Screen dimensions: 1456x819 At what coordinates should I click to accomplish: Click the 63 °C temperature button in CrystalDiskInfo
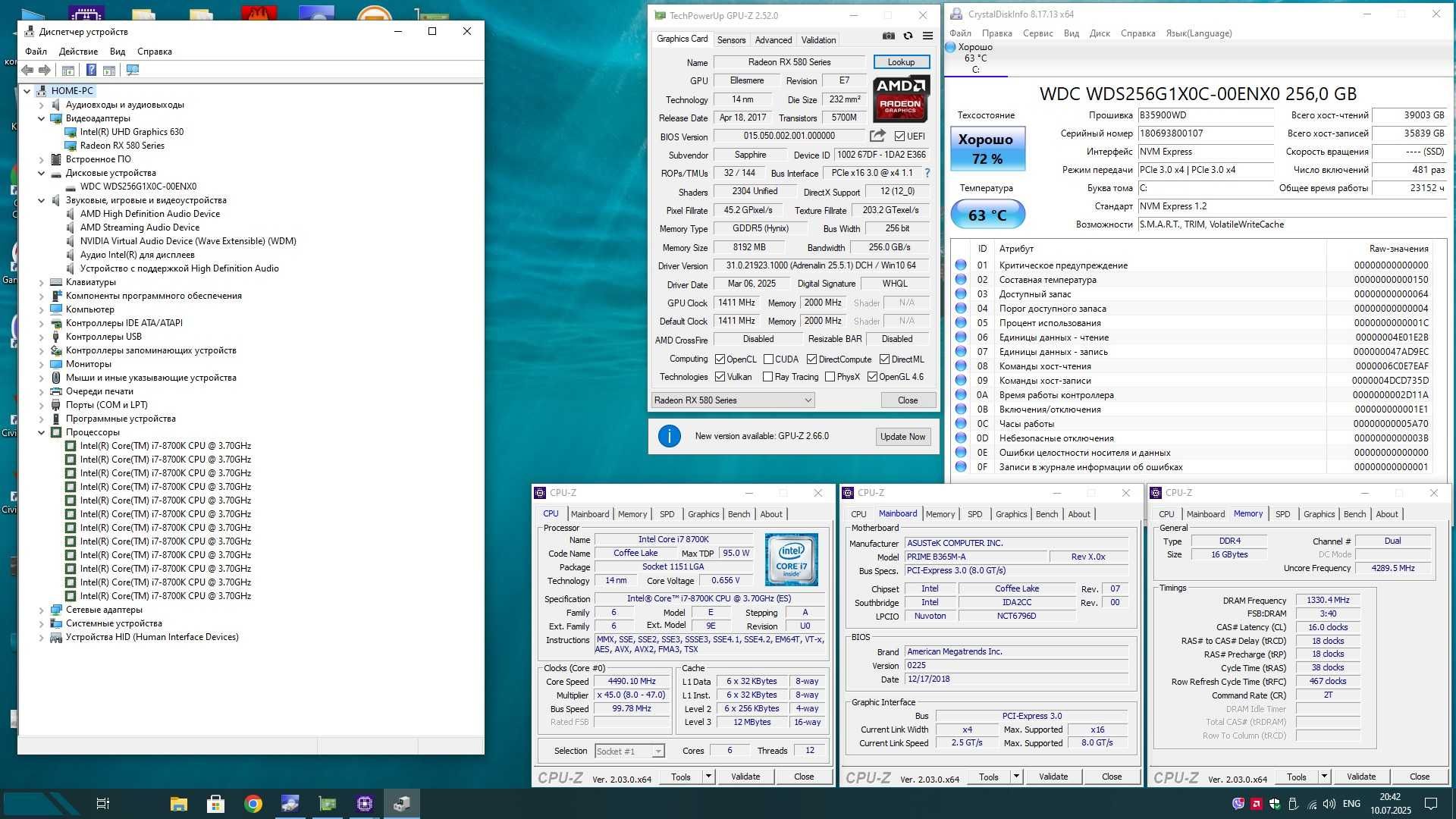(x=987, y=215)
